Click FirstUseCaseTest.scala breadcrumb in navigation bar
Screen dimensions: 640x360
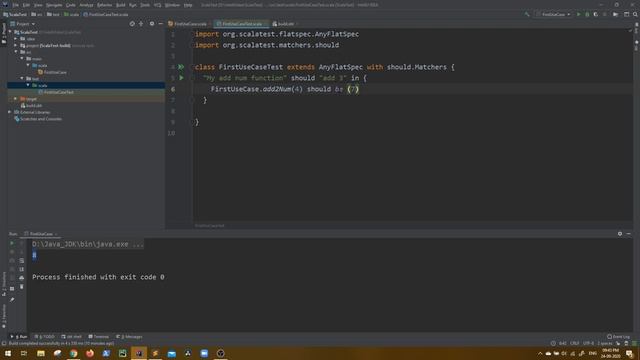click(x=105, y=14)
